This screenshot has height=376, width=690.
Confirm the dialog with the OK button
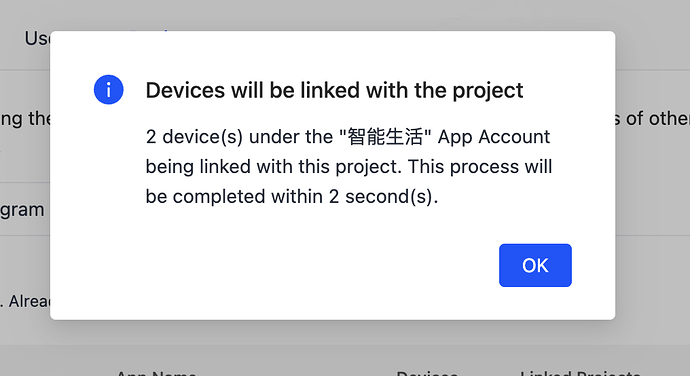pyautogui.click(x=535, y=265)
